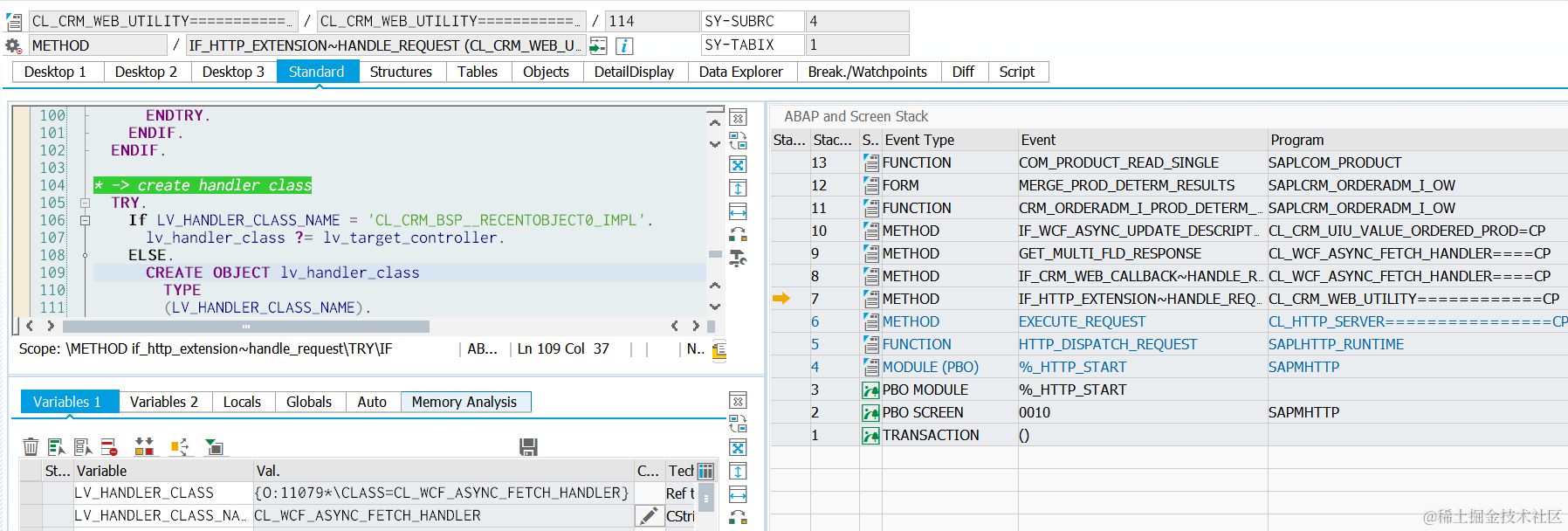This screenshot has width=1568, height=531.
Task: Click the document icon left of program field
Action: [14, 21]
